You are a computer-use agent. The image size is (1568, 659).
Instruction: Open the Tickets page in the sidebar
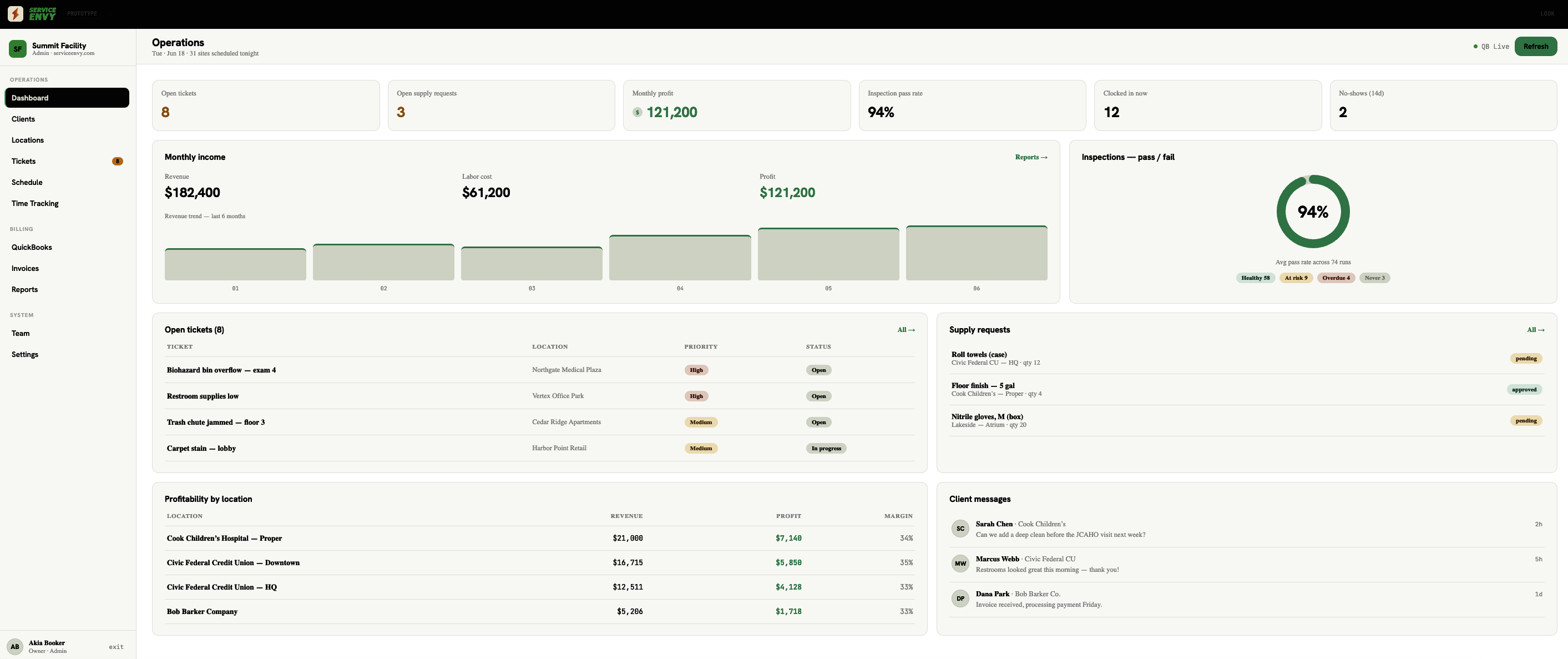tap(67, 162)
